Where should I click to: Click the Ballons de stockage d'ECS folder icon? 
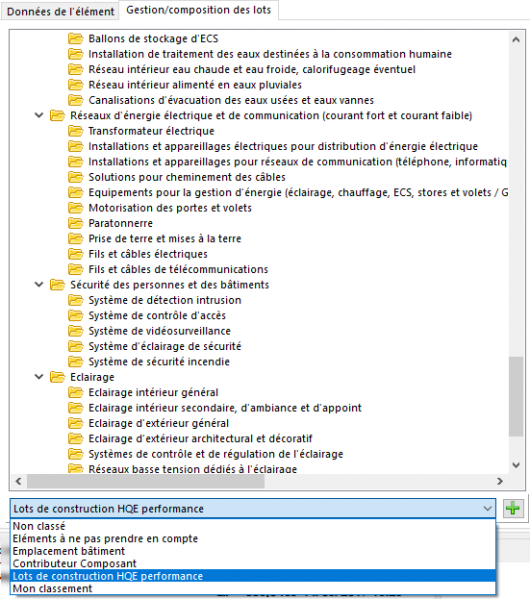coord(76,39)
